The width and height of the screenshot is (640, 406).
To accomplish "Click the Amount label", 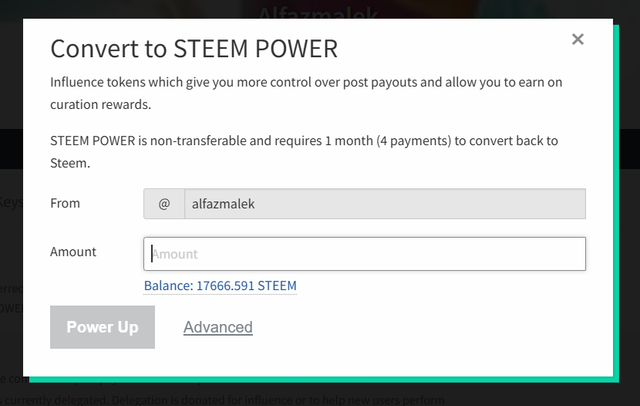I will (73, 252).
